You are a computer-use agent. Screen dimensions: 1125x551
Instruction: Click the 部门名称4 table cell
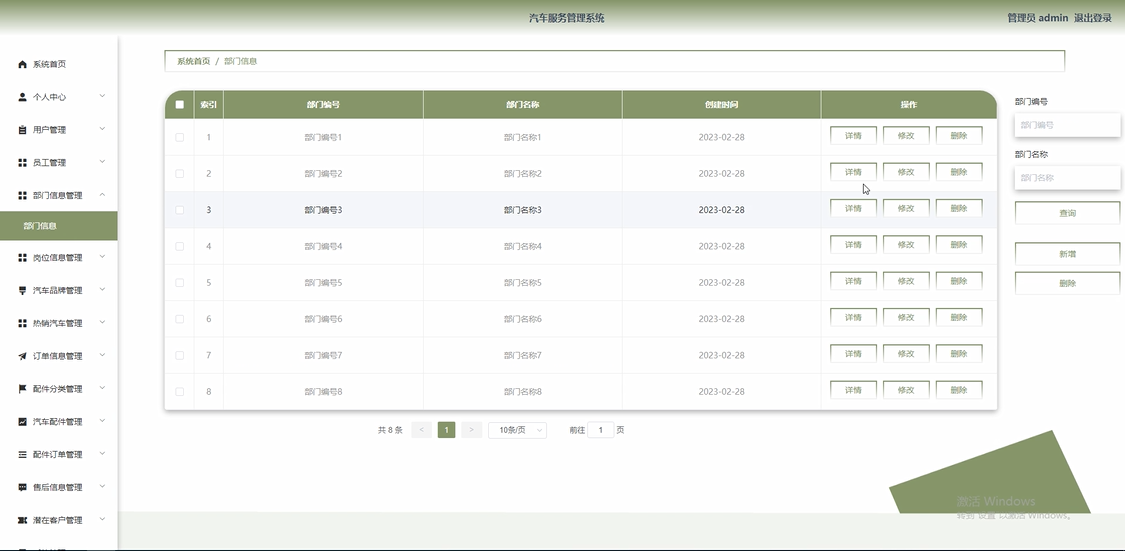pyautogui.click(x=522, y=246)
